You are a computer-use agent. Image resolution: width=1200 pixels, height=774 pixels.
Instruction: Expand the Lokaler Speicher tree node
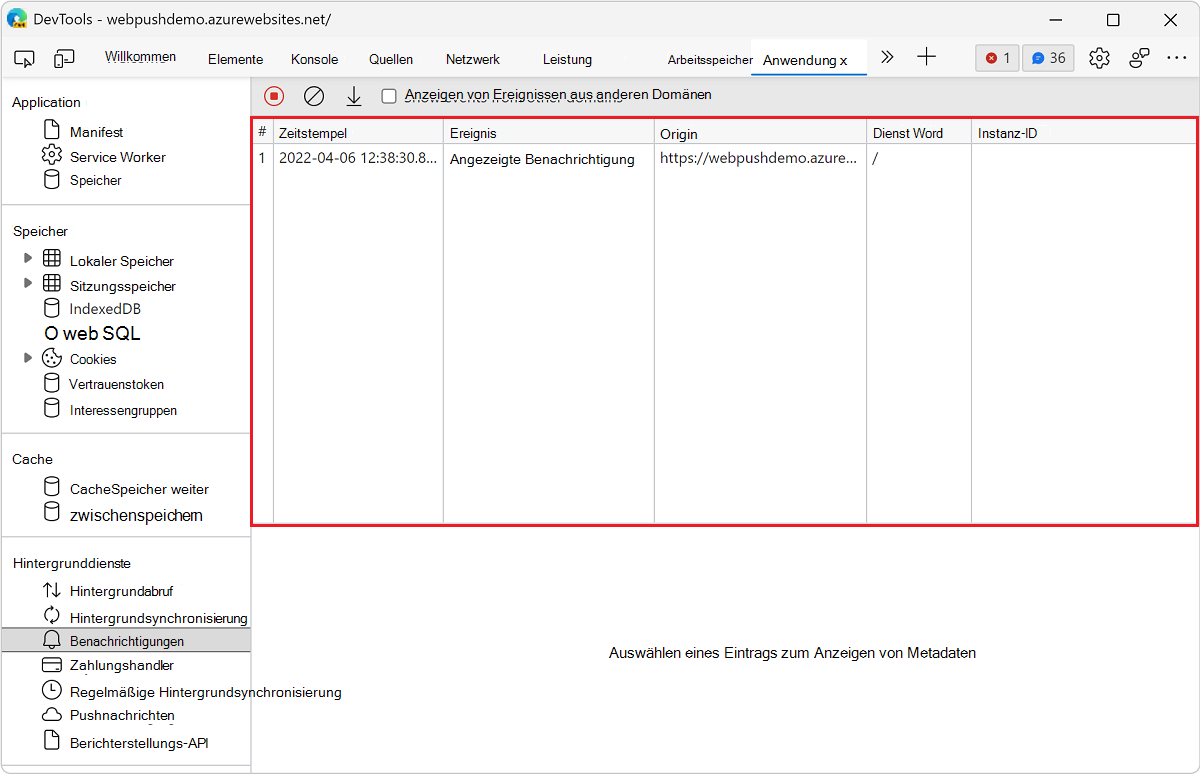click(28, 259)
